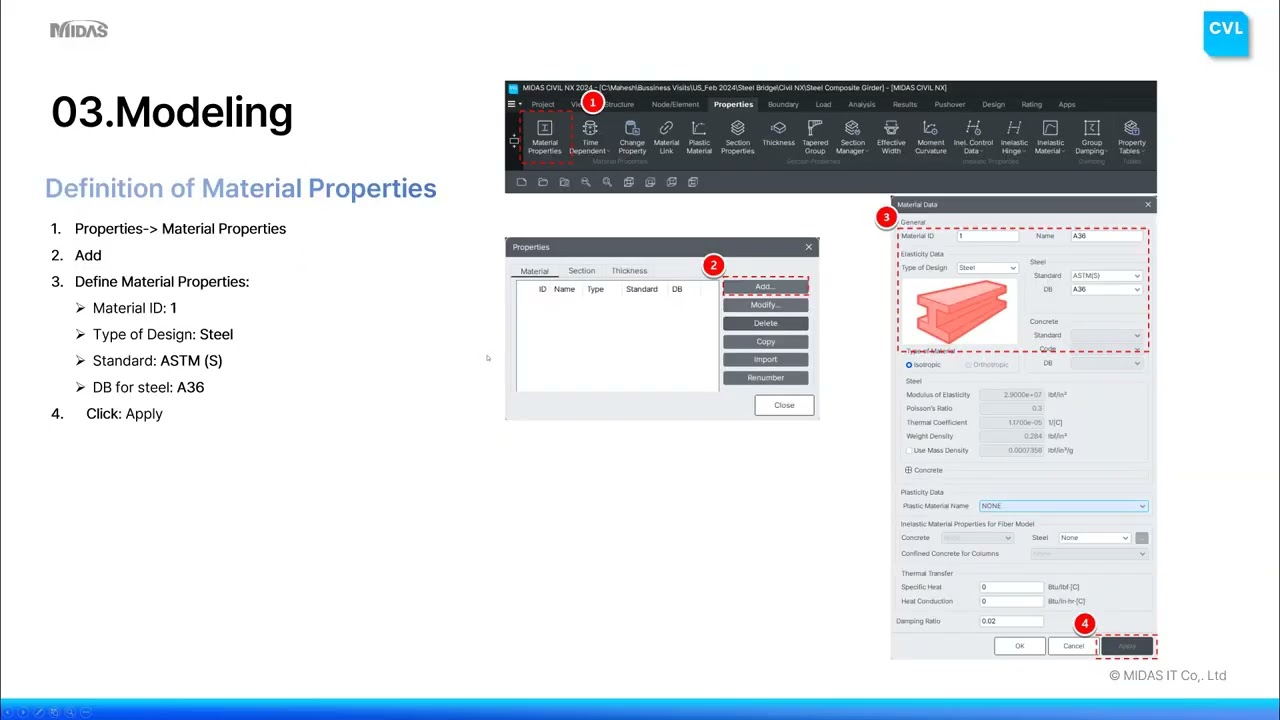Screen dimensions: 1280x720
Task: Open the Confined Concrete for Columns dropdown
Action: point(1088,553)
